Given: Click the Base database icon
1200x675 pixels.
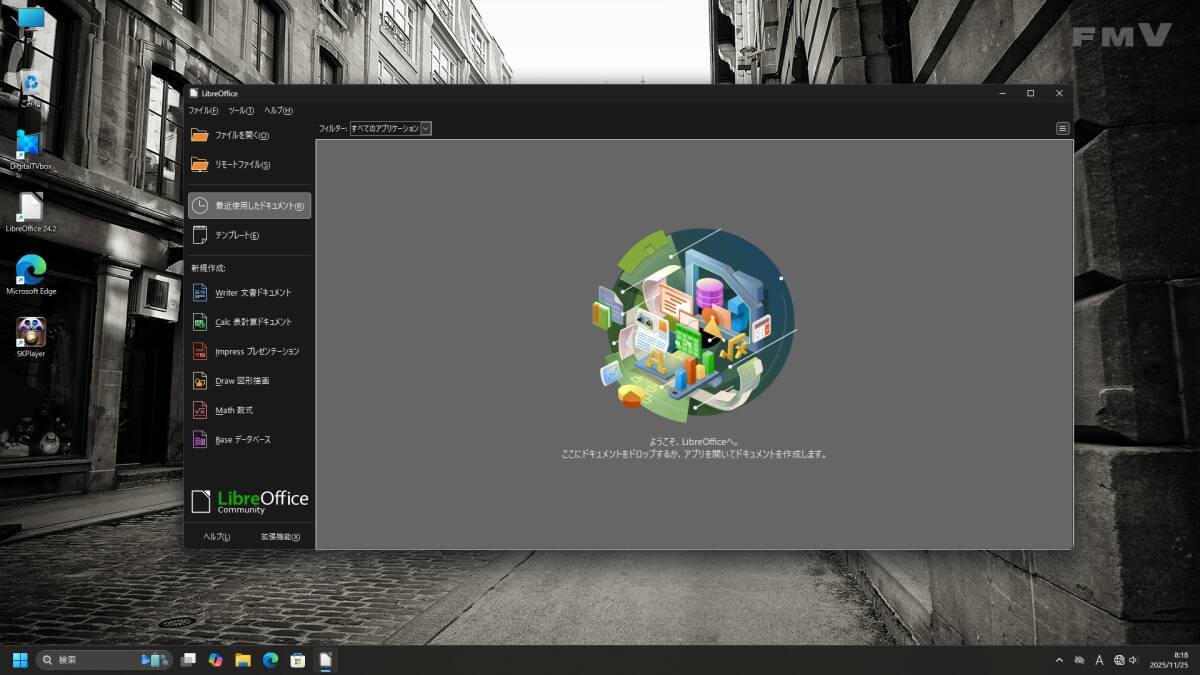Looking at the screenshot, I should click(200, 439).
